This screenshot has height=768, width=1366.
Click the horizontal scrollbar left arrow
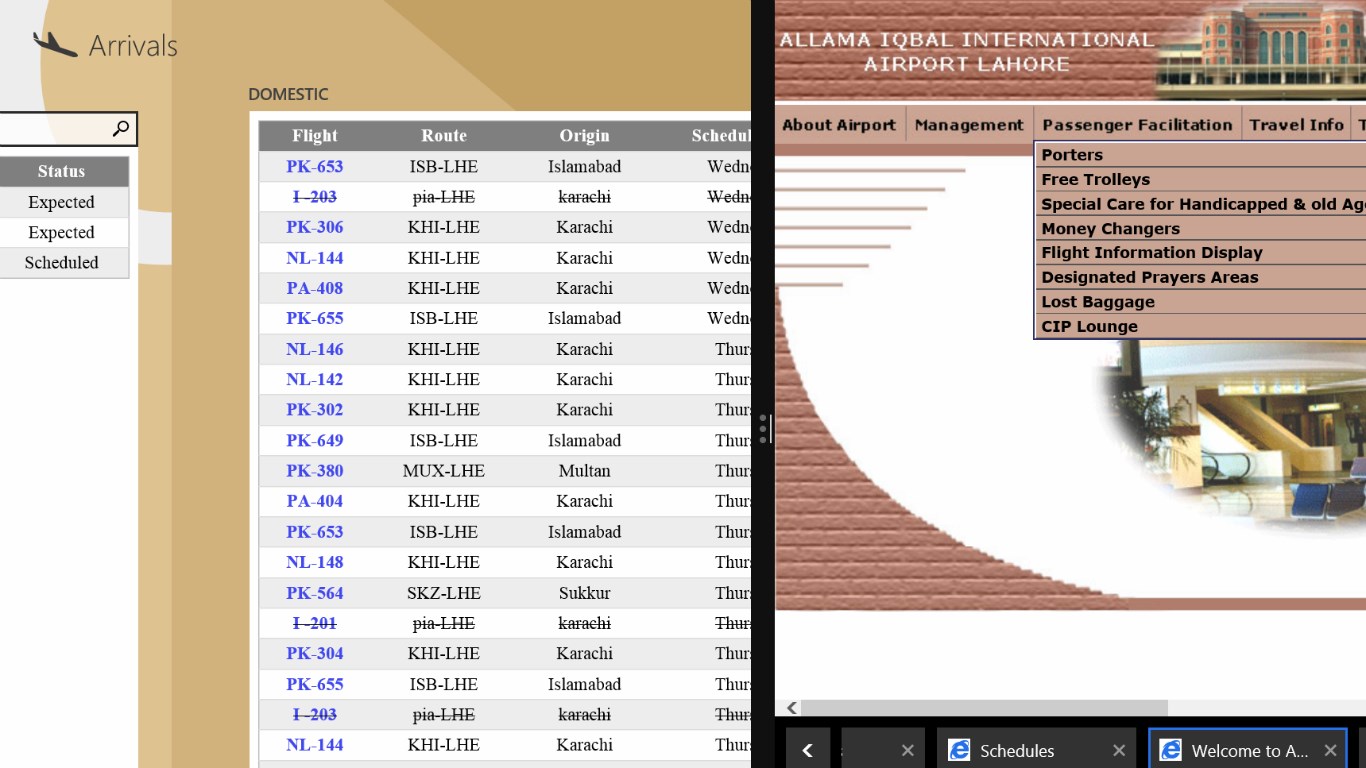791,708
